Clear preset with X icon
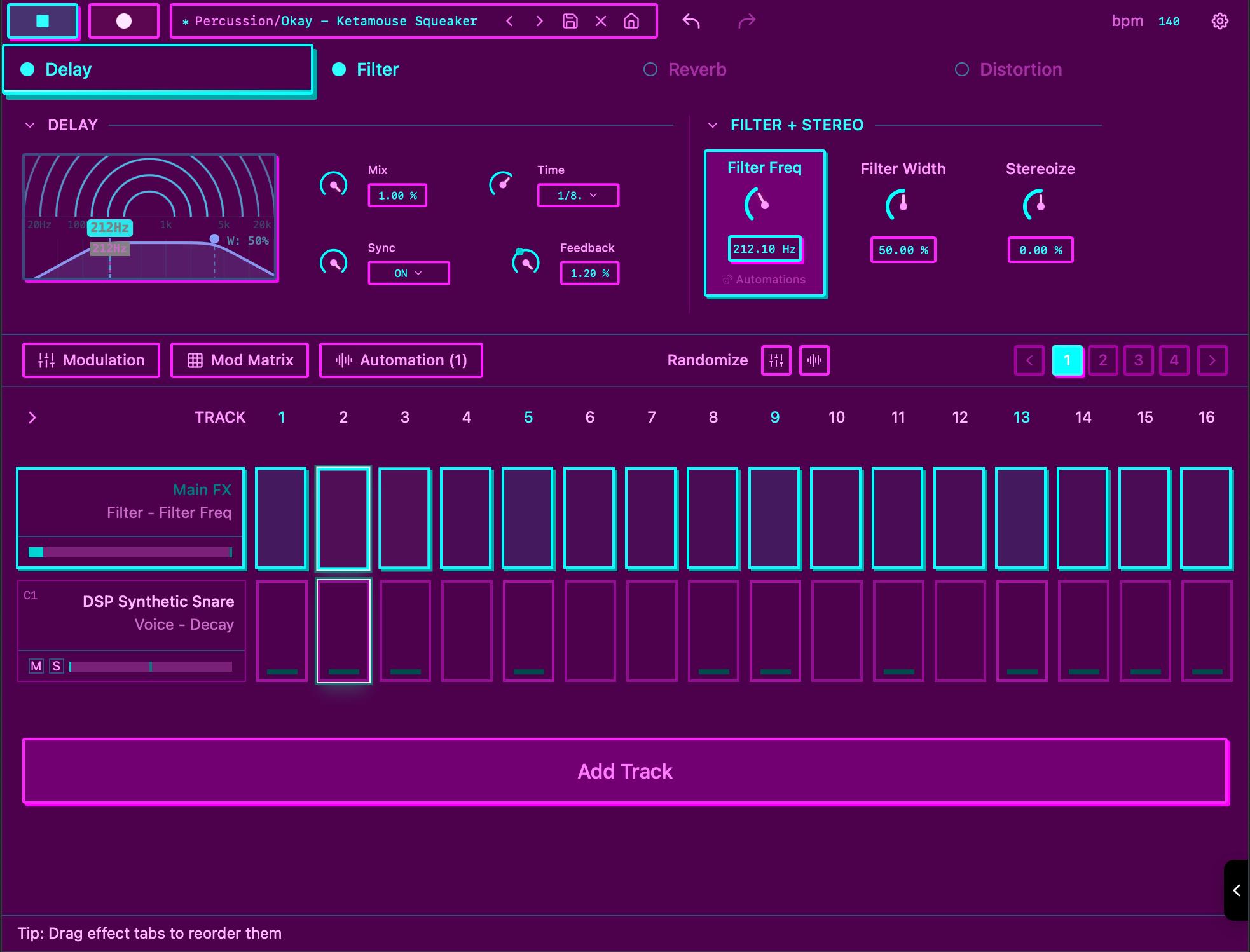Viewport: 1250px width, 952px height. click(x=601, y=21)
